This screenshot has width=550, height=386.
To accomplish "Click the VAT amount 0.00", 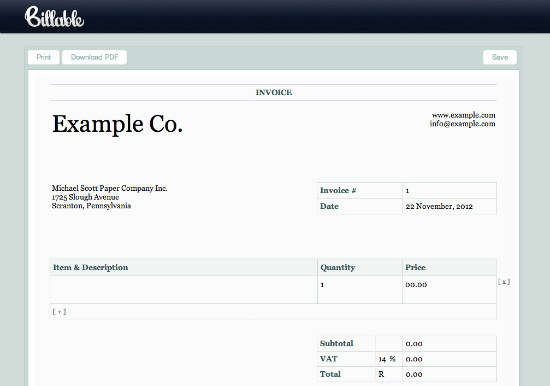I will coord(449,359).
